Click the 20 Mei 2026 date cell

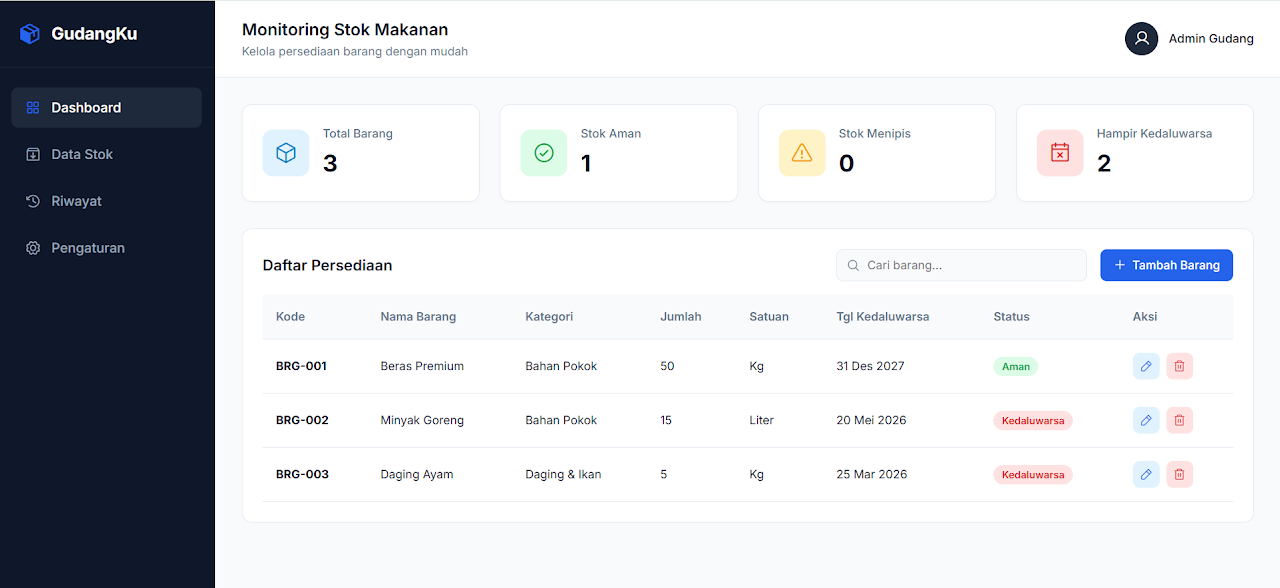[x=871, y=420]
